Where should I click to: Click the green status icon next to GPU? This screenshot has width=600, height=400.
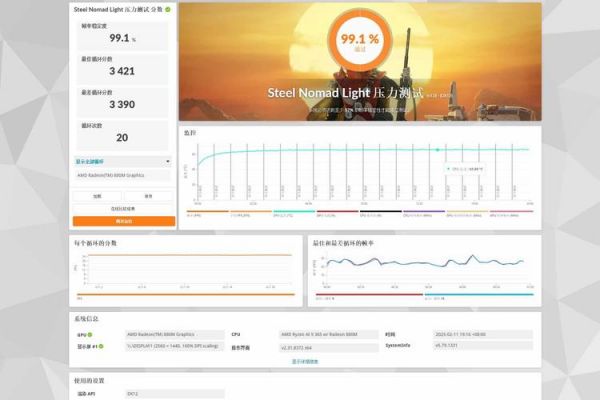pyautogui.click(x=90, y=335)
